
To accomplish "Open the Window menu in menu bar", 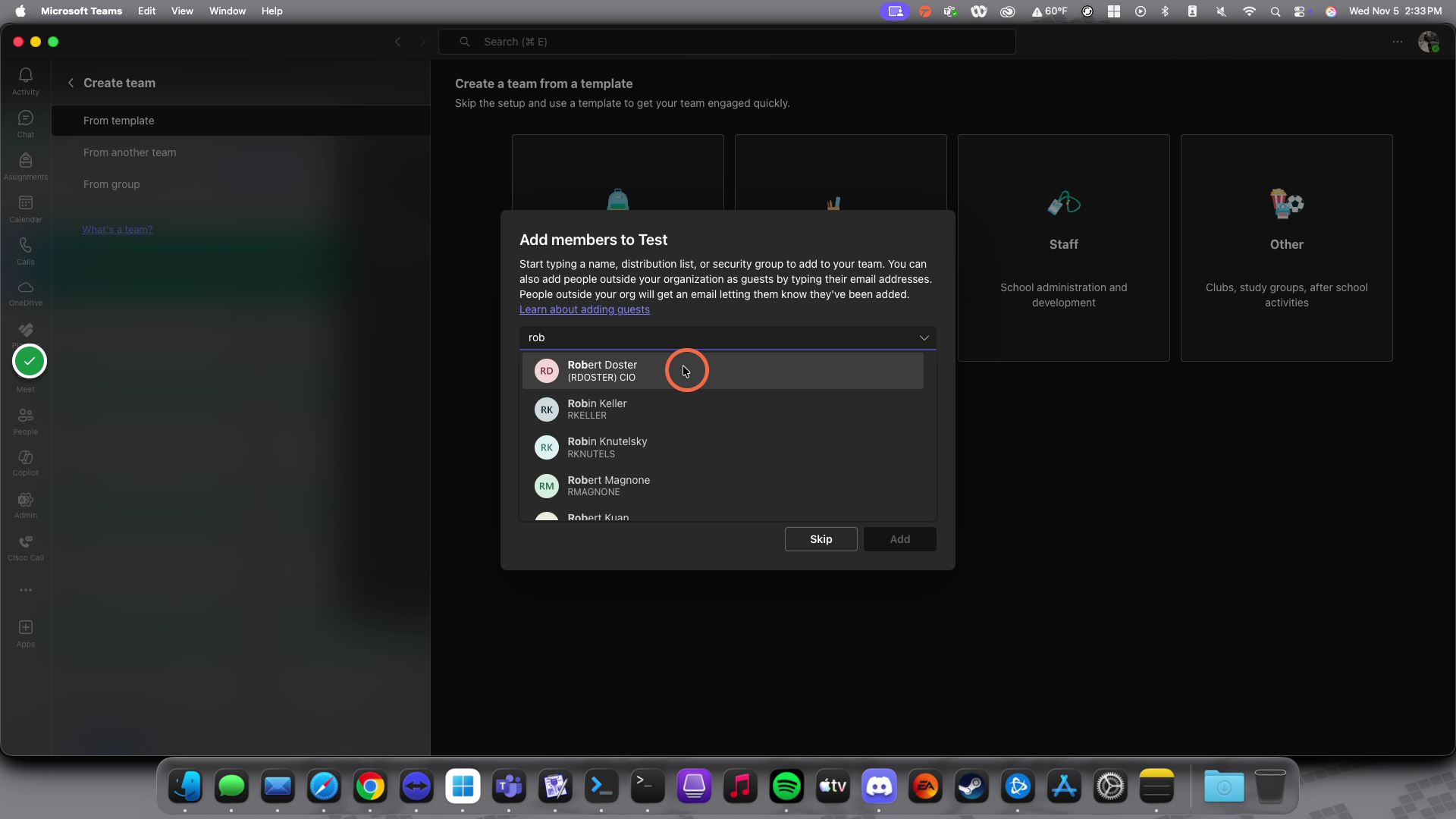I will pos(227,11).
